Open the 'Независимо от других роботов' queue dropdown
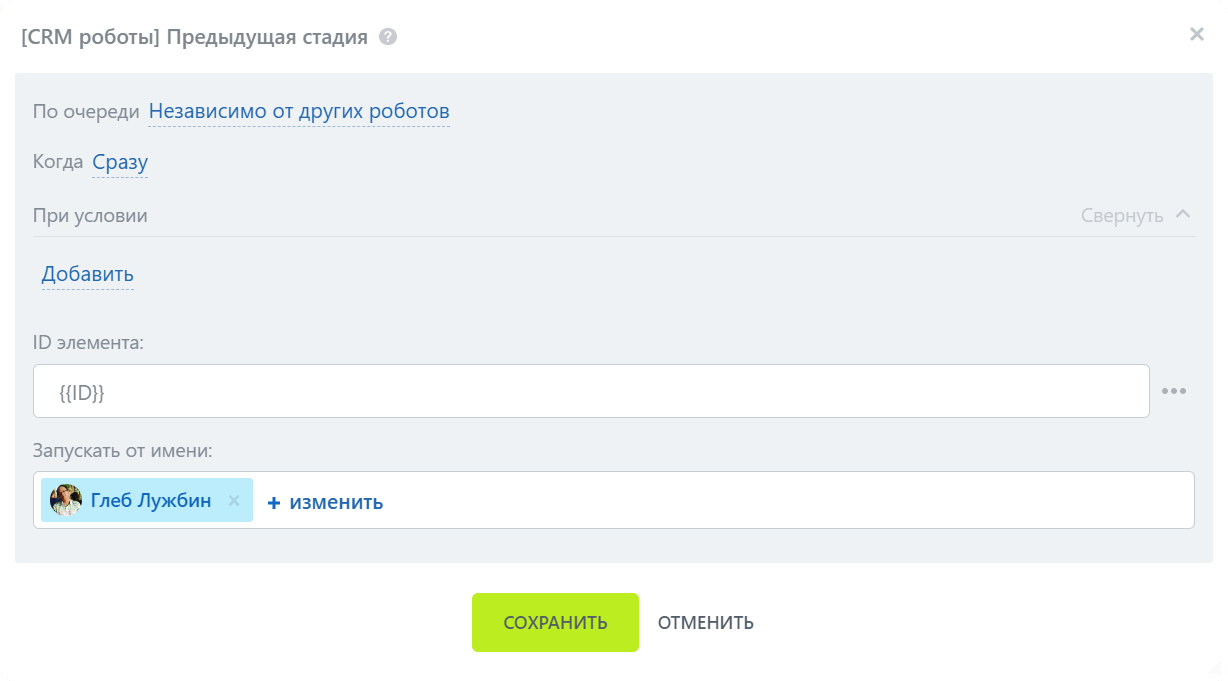Image resolution: width=1228 pixels, height=681 pixels. coord(299,111)
